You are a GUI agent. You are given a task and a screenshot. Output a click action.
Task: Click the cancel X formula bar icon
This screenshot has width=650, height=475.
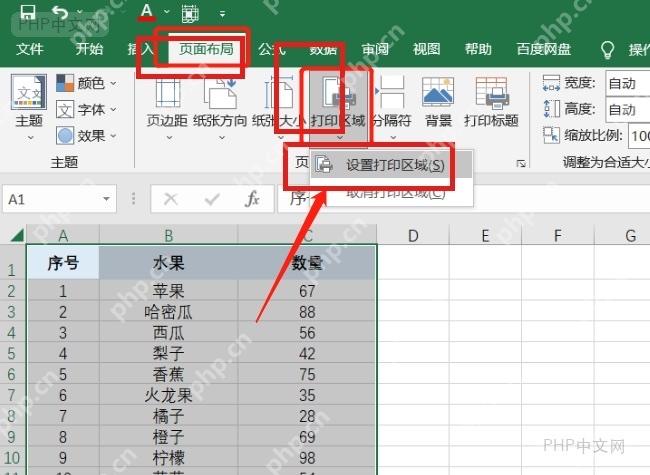pyautogui.click(x=170, y=199)
